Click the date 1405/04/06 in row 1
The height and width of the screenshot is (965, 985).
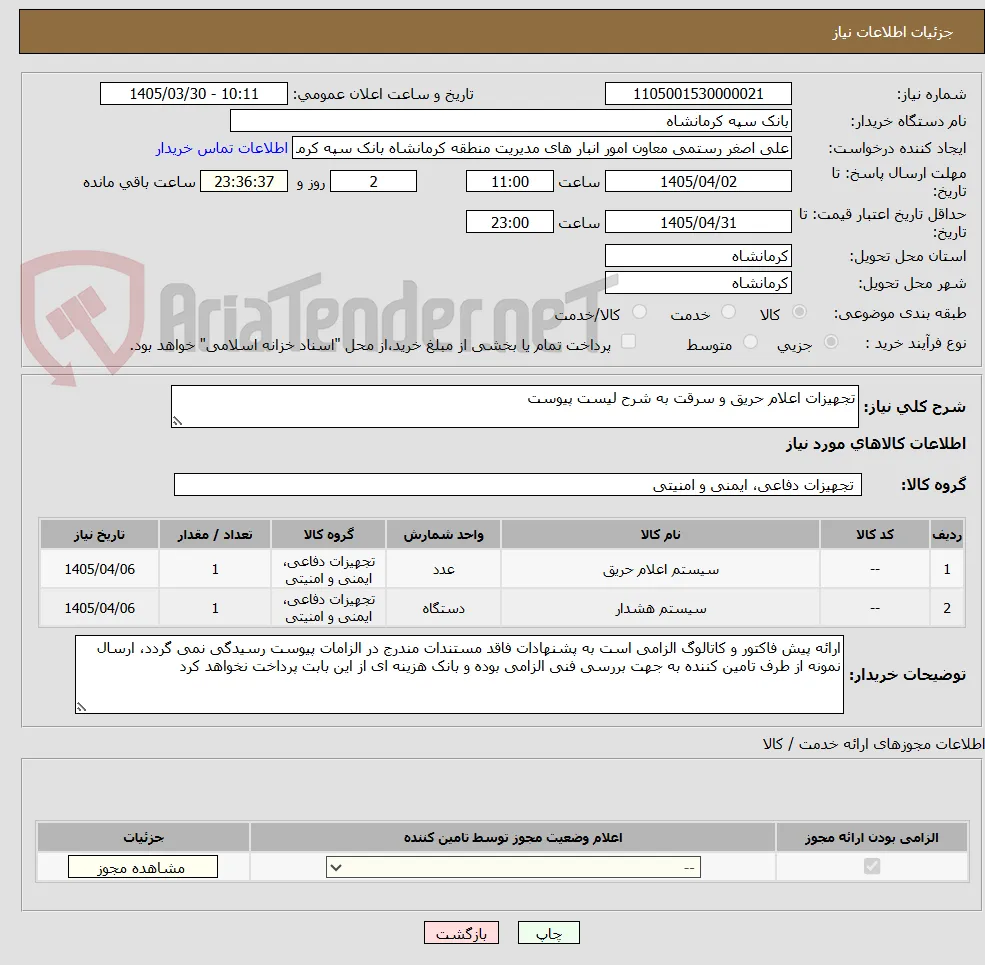[99, 569]
